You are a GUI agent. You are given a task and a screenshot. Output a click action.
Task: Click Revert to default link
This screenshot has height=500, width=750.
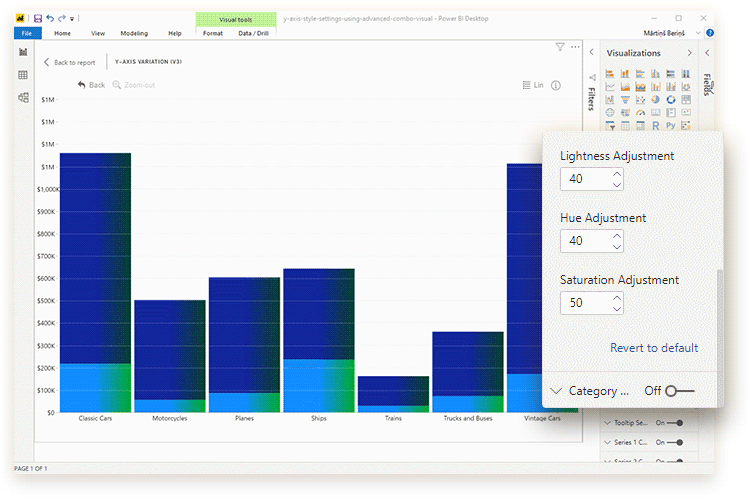pos(654,348)
